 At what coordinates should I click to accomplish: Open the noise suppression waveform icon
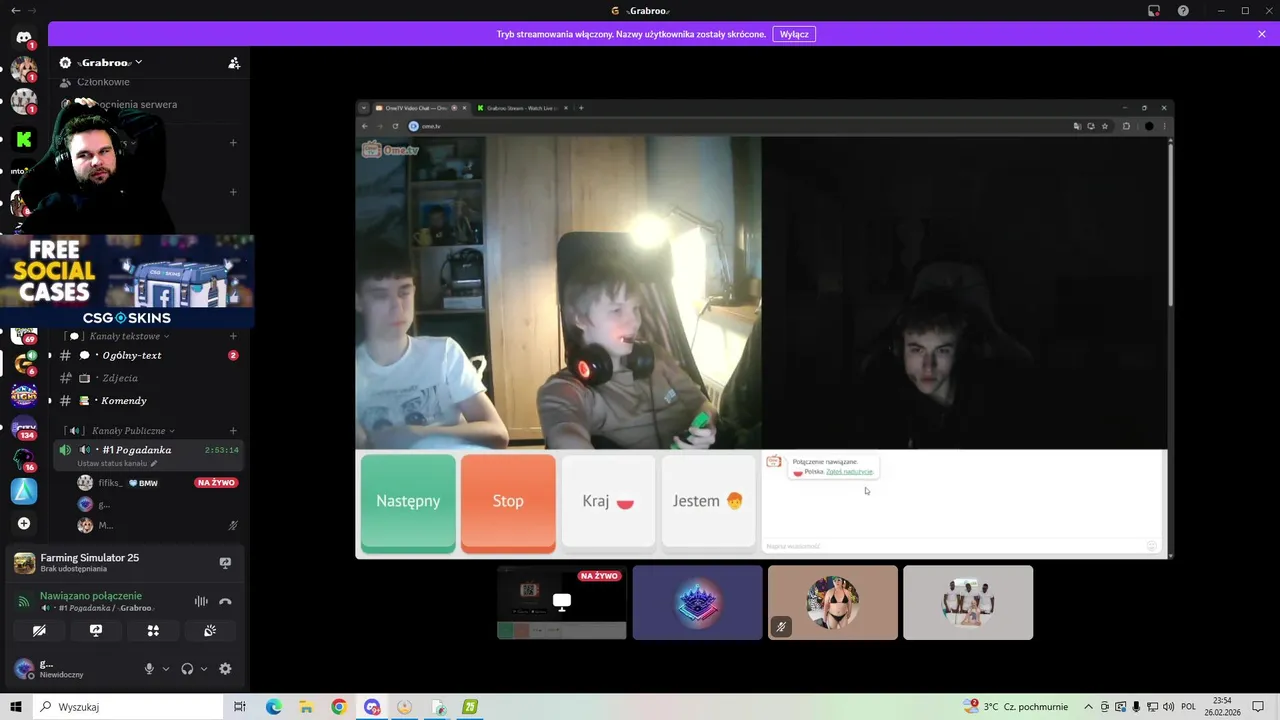click(201, 601)
